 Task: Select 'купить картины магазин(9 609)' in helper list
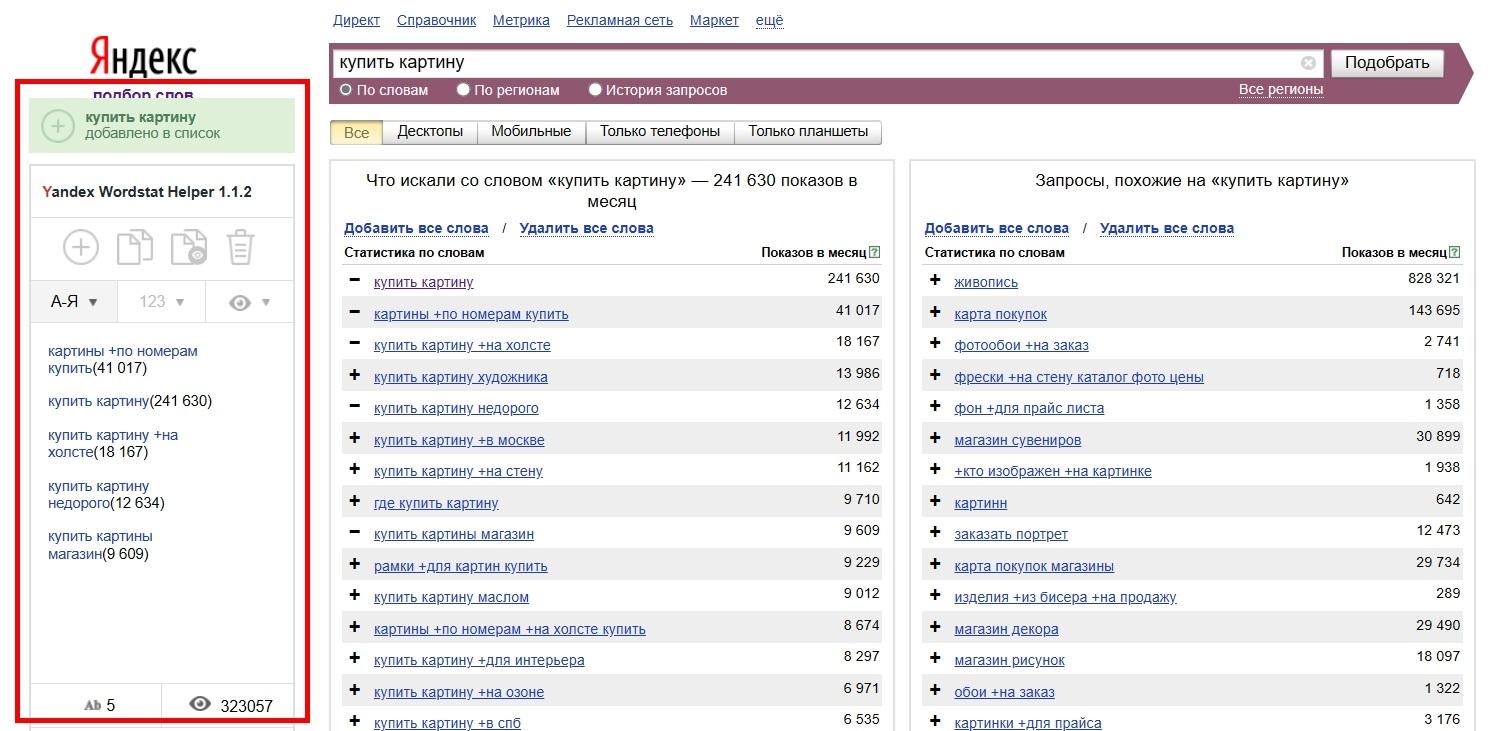[100, 545]
